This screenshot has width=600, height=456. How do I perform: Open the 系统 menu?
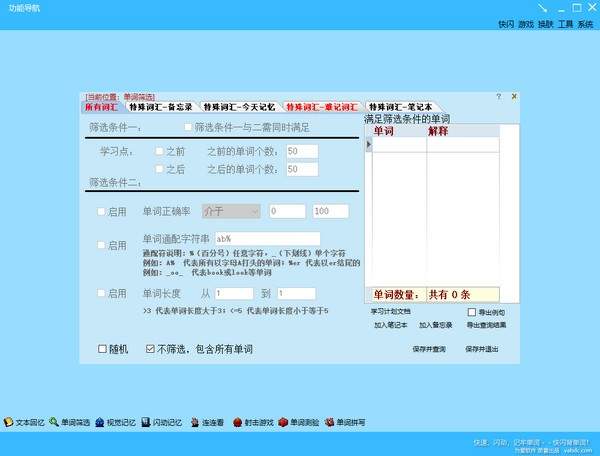pos(585,23)
